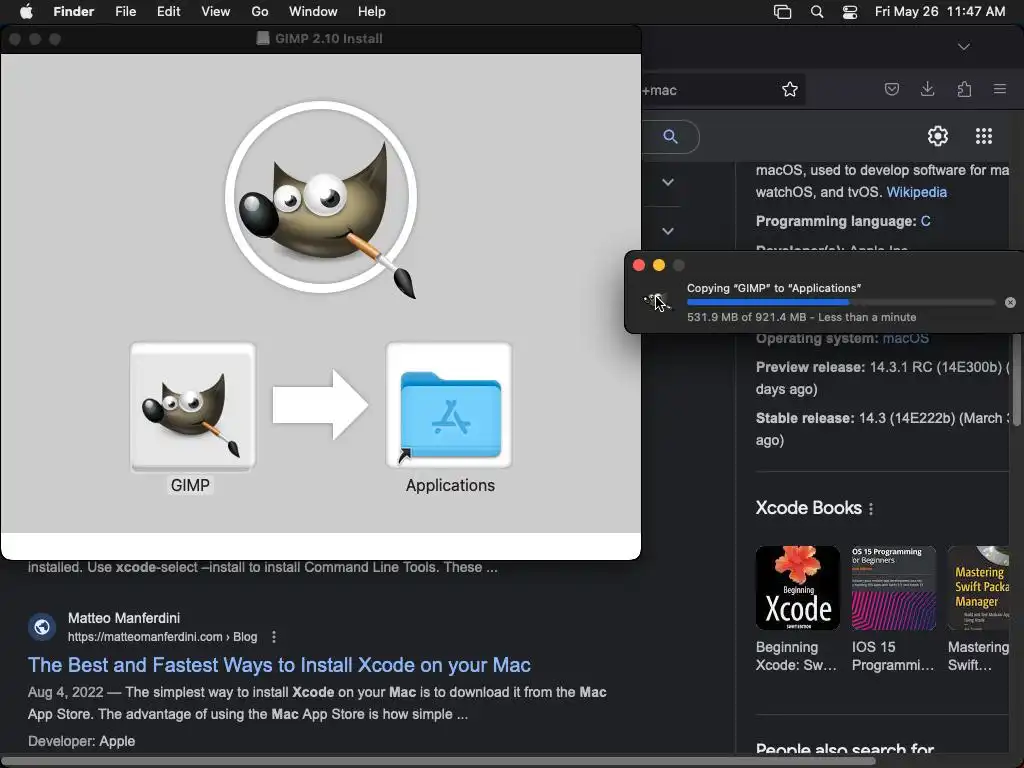Open browser extensions icon
Screen dimensions: 1024x768
[964, 89]
